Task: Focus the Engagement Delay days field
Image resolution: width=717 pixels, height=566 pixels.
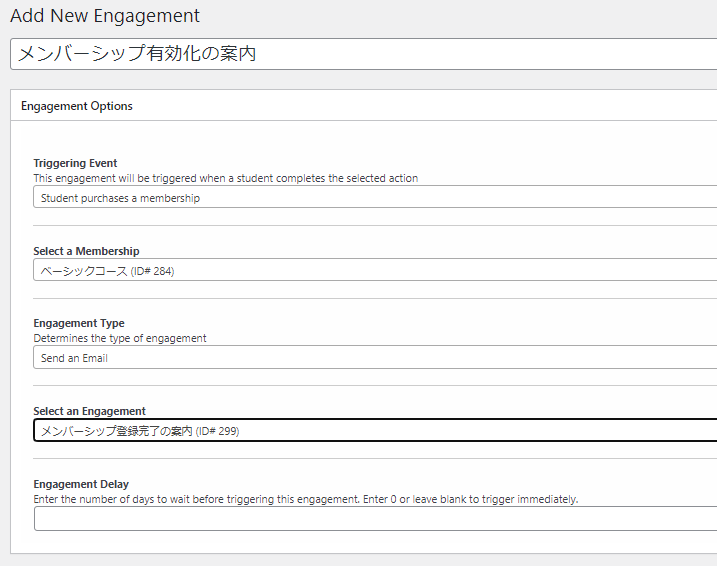Action: click(x=375, y=518)
